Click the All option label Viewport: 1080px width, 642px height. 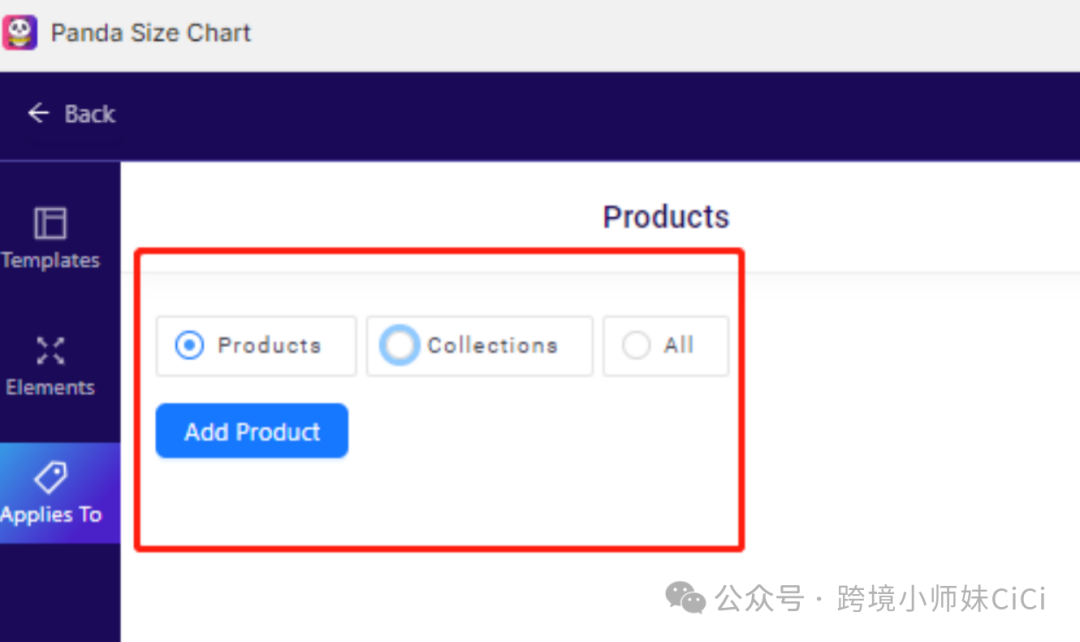pyautogui.click(x=678, y=345)
